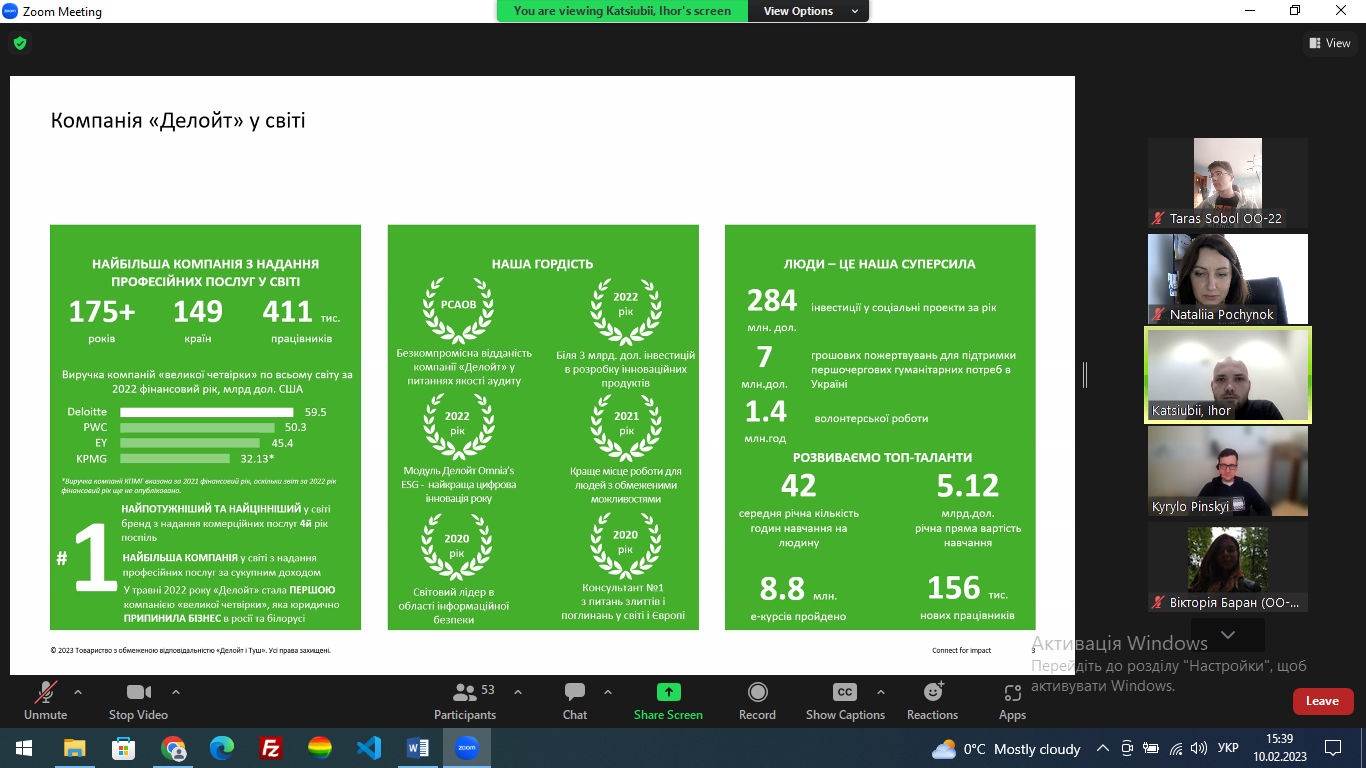This screenshot has width=1366, height=768.
Task: Unmute the microphone
Action: (x=45, y=700)
